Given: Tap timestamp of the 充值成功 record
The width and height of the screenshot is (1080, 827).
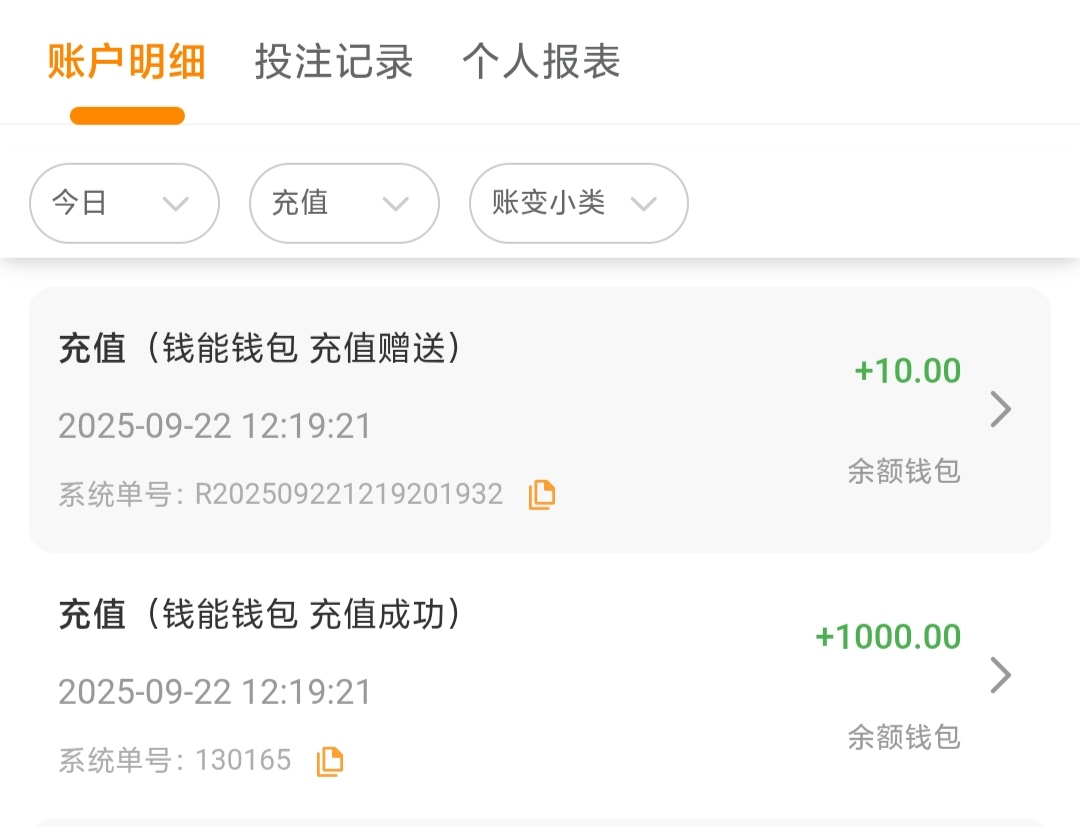Looking at the screenshot, I should coord(215,692).
